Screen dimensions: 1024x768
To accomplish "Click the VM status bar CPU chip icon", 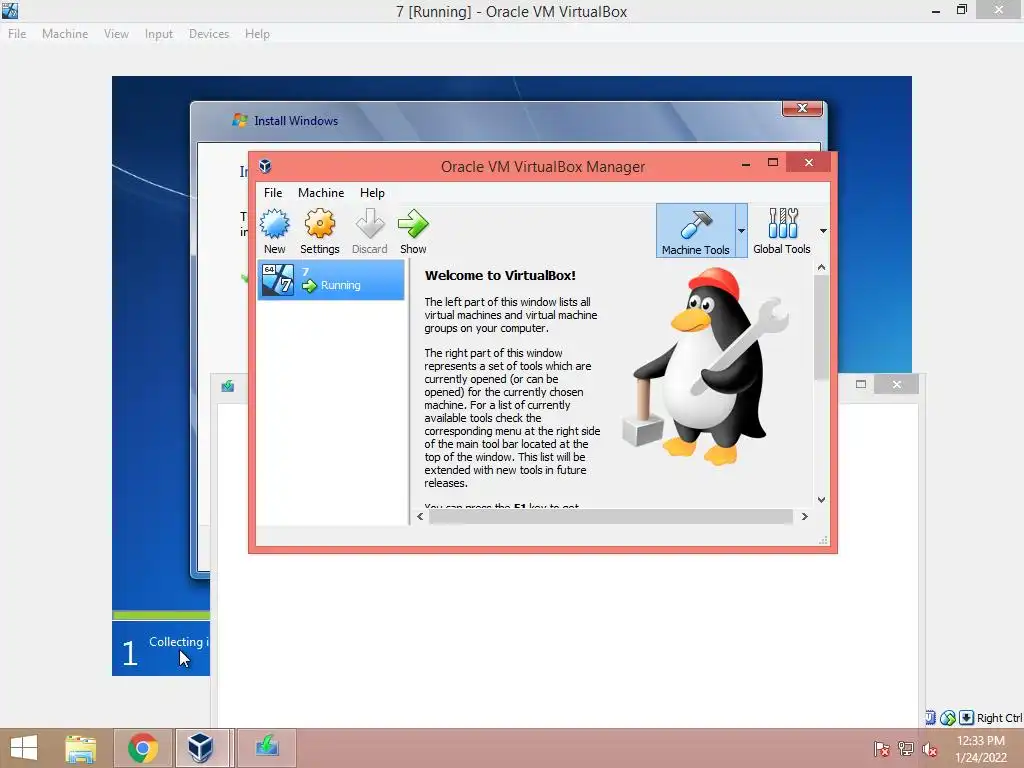I will point(931,718).
